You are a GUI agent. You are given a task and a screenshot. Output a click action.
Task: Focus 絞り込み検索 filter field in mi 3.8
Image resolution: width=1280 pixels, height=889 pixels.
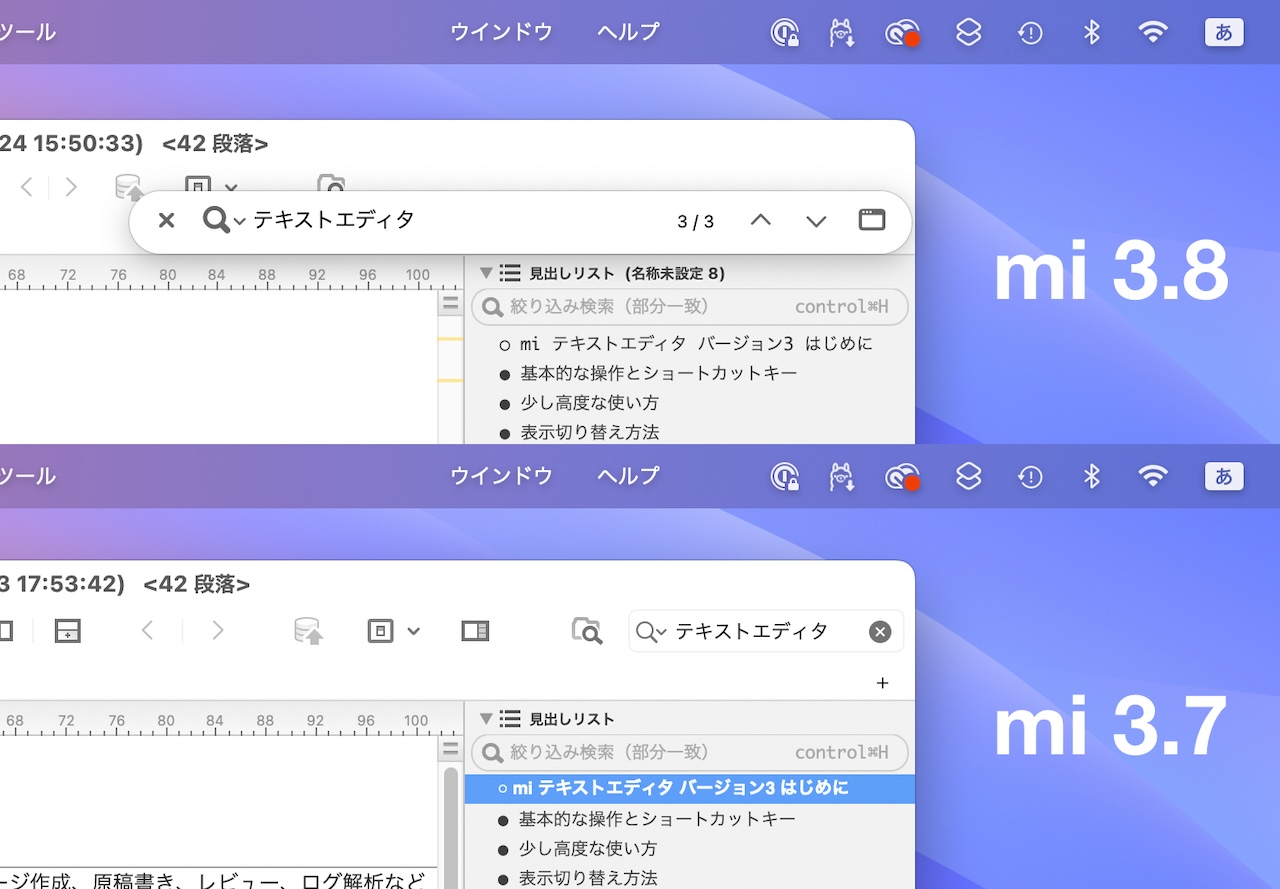pos(690,307)
